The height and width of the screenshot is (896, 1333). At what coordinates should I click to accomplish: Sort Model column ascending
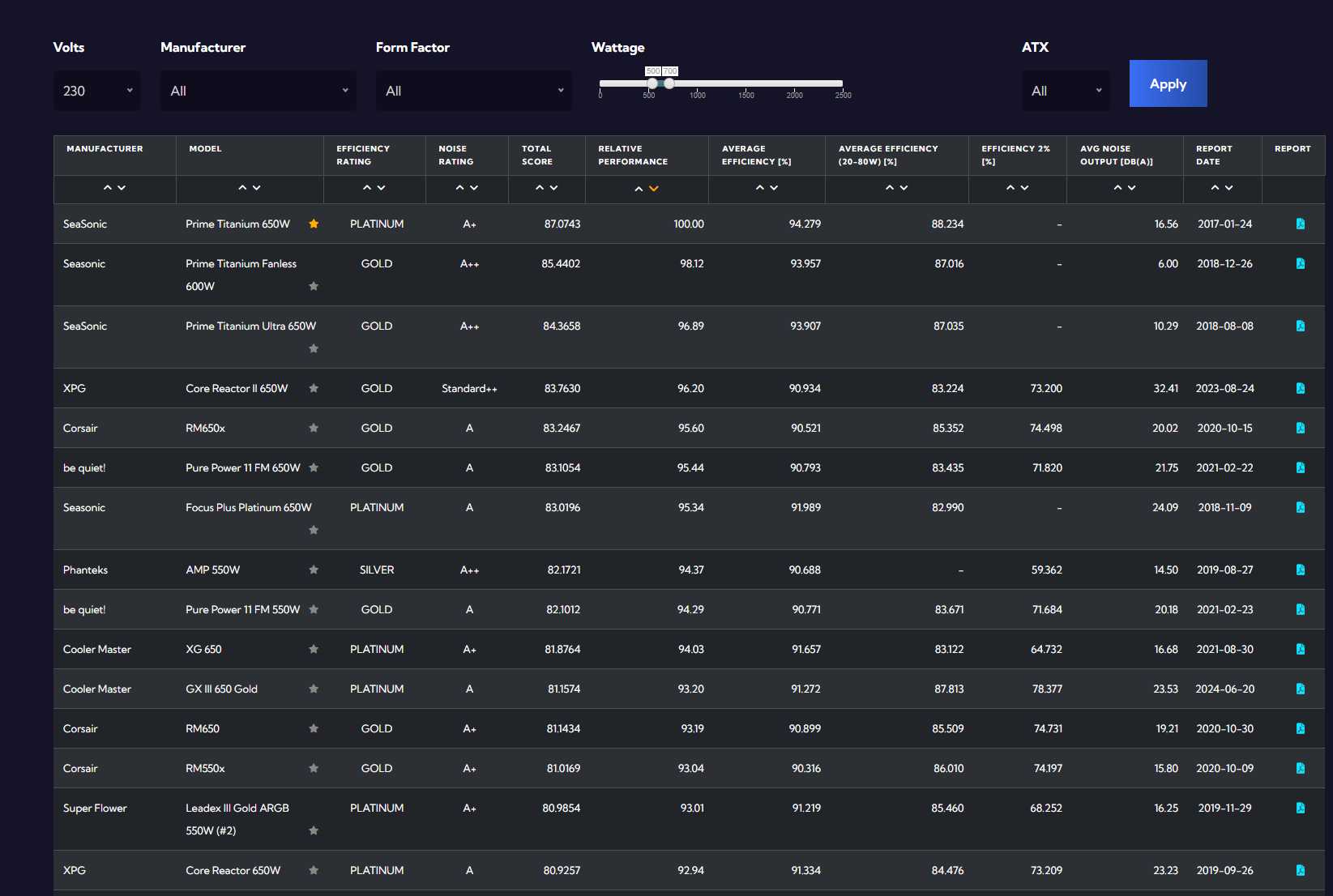(242, 188)
